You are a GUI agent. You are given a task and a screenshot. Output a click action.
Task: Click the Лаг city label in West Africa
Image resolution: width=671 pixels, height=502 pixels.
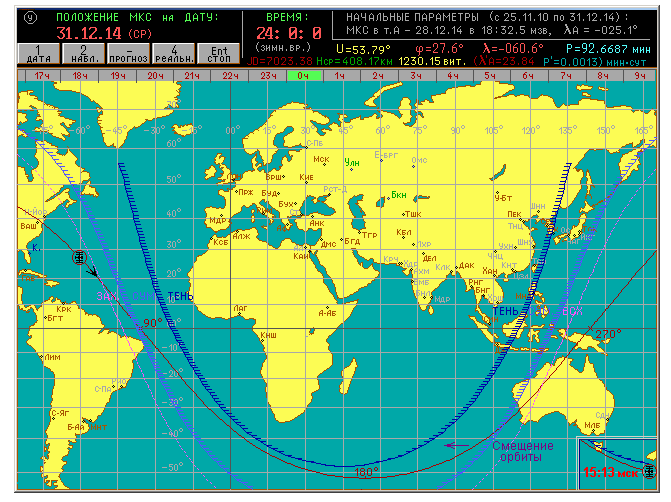pyautogui.click(x=240, y=308)
